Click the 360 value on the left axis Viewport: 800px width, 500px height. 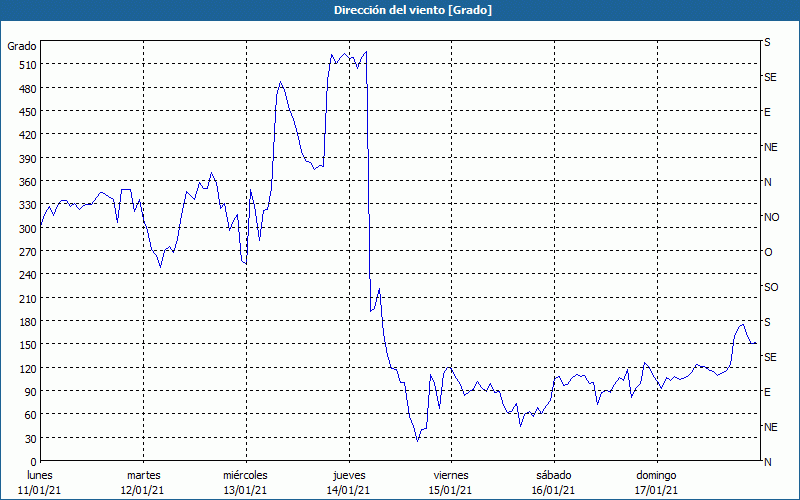point(27,182)
